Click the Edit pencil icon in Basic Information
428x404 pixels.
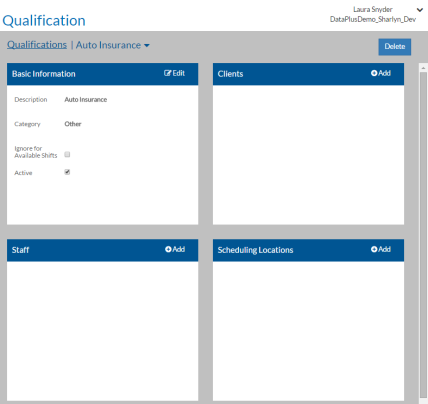167,73
